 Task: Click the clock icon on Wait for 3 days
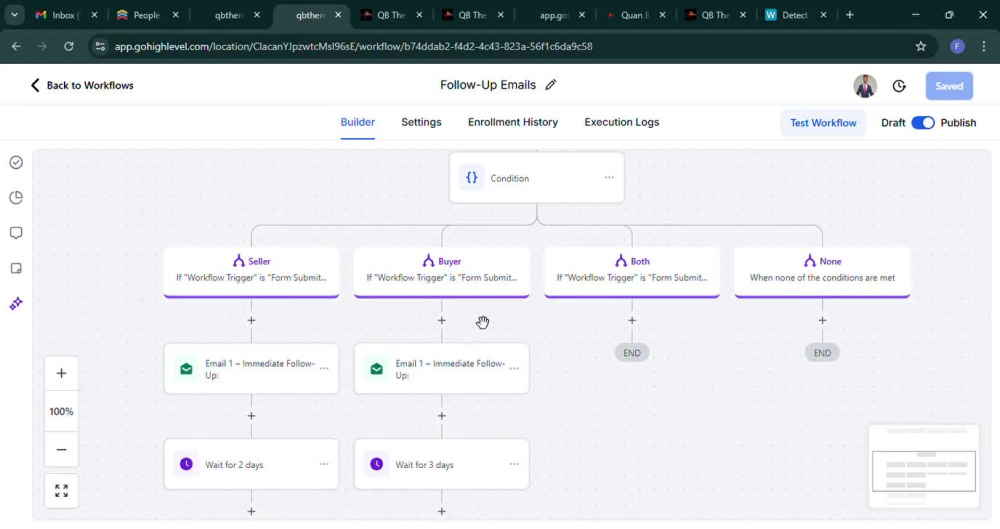click(376, 465)
